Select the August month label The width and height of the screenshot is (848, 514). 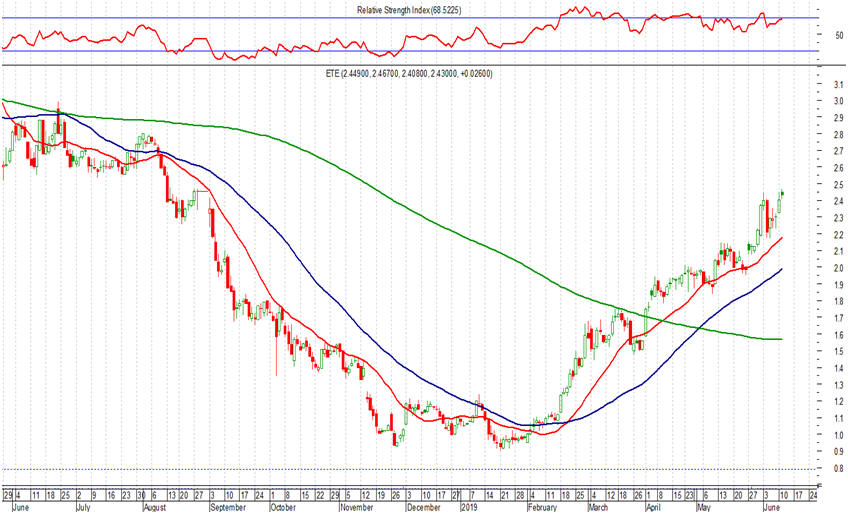point(155,508)
